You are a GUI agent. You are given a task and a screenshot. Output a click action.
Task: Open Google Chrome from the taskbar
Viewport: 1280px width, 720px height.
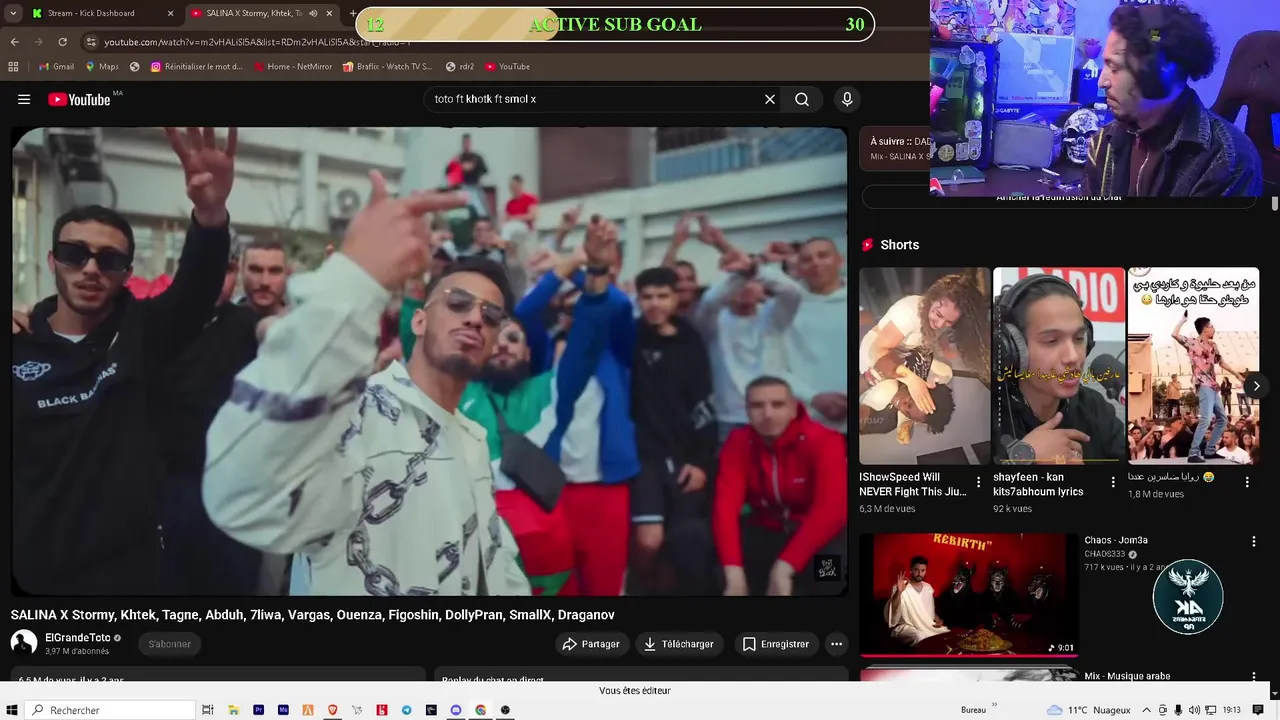pyautogui.click(x=481, y=710)
